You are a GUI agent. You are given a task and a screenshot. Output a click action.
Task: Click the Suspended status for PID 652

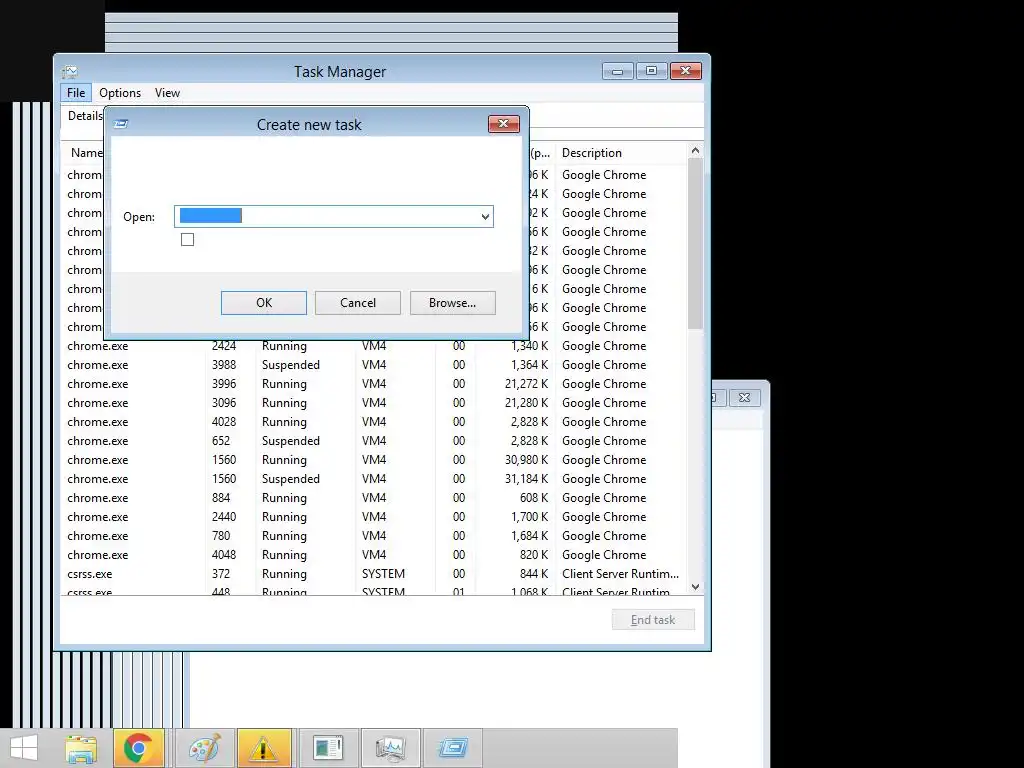(x=291, y=441)
